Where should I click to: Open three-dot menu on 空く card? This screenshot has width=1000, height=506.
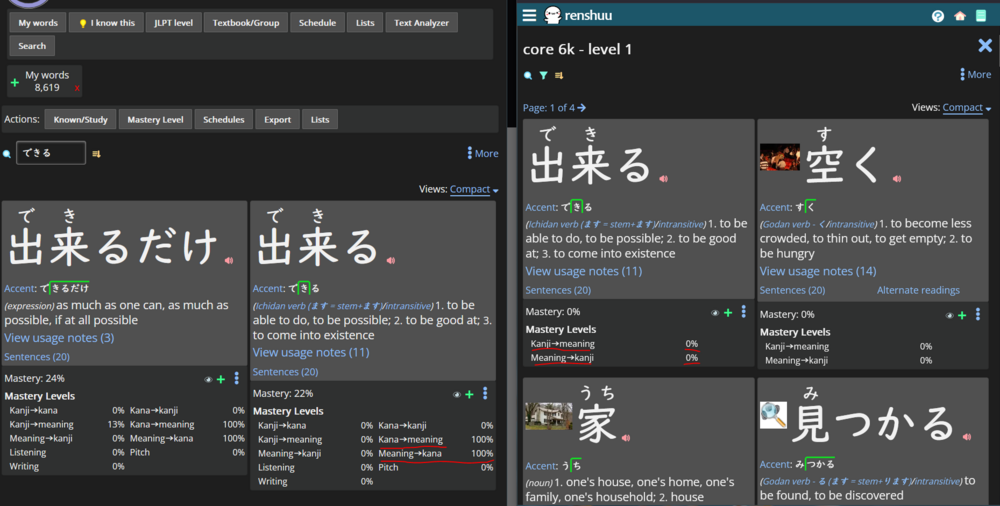978,314
